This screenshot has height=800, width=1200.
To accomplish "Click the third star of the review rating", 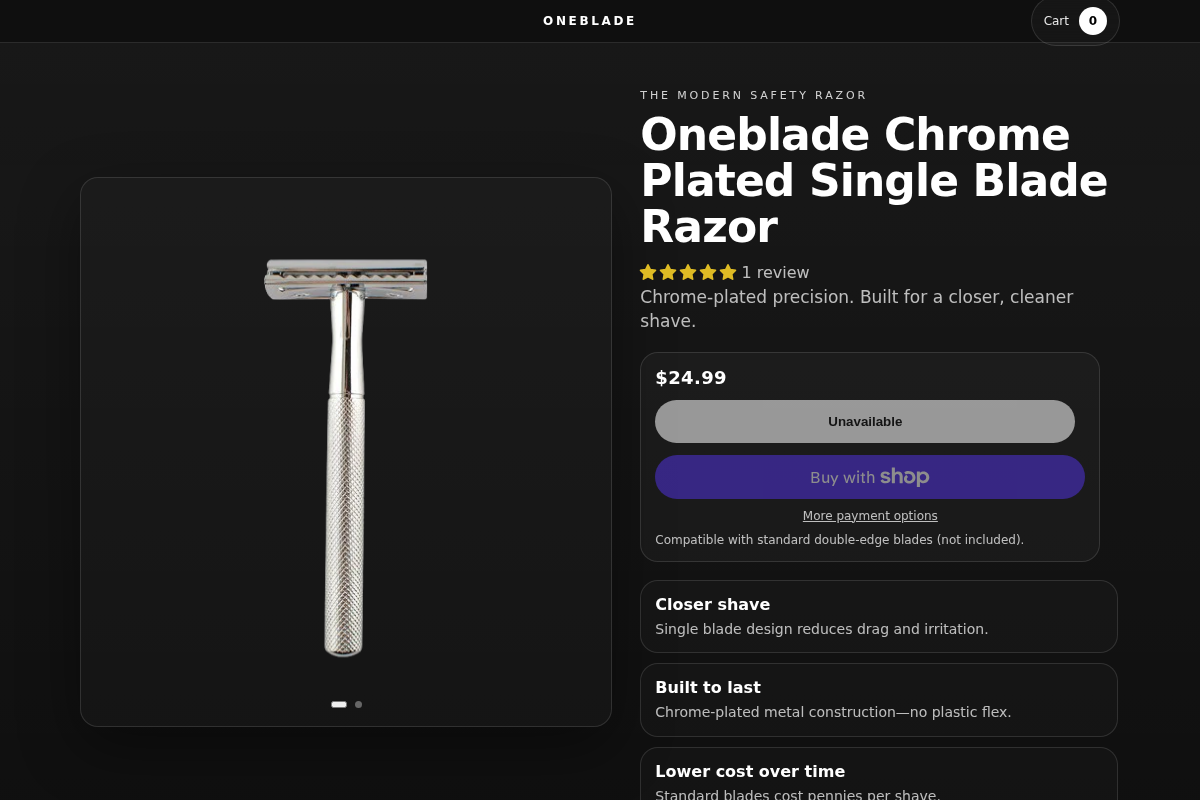I will (x=688, y=271).
